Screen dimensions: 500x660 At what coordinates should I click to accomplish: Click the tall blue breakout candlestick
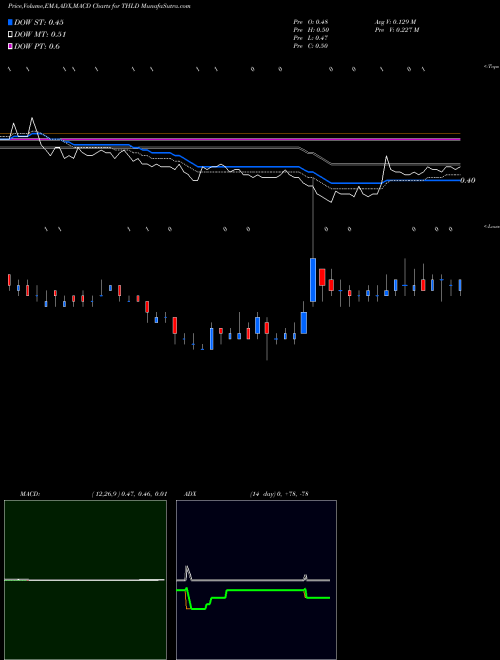(313, 280)
